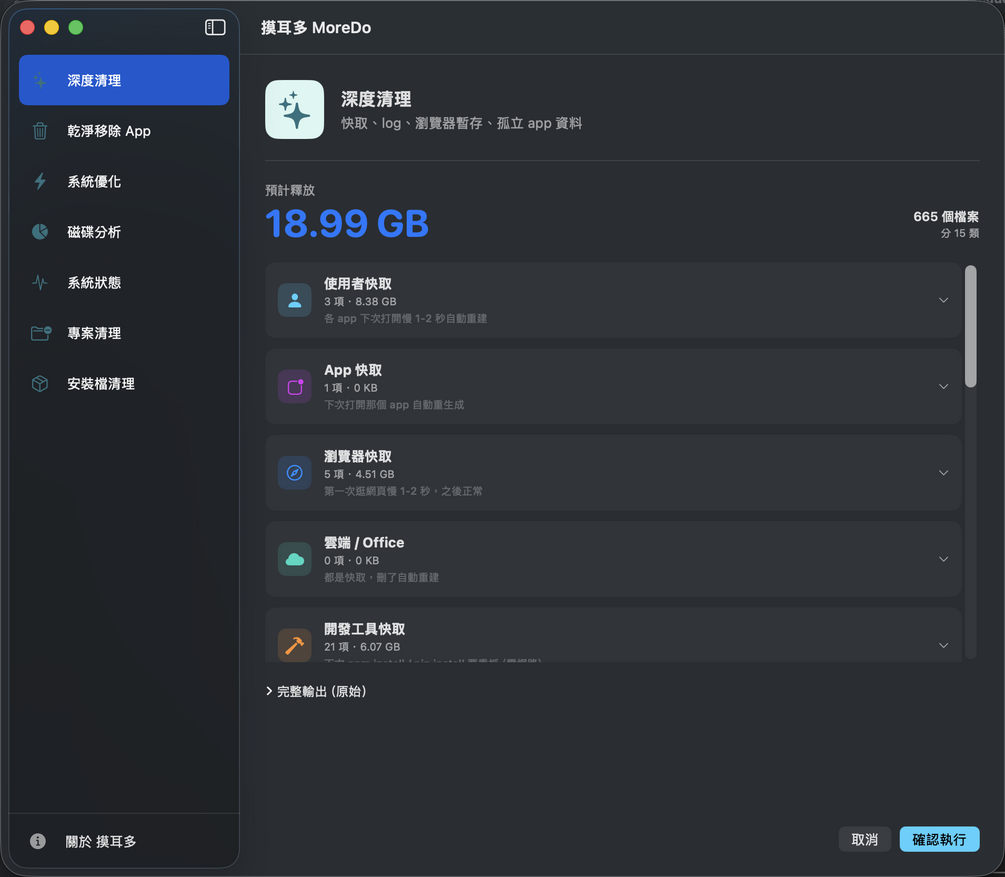
Task: Click the lightning bolt icon for 系統優化
Action: tap(40, 181)
